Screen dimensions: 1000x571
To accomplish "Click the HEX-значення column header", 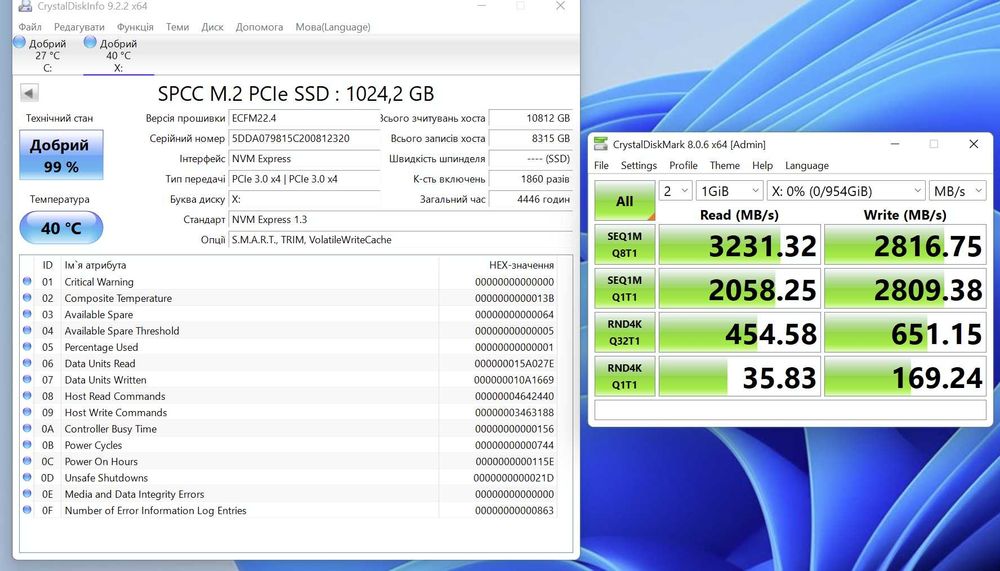I will (x=521, y=265).
